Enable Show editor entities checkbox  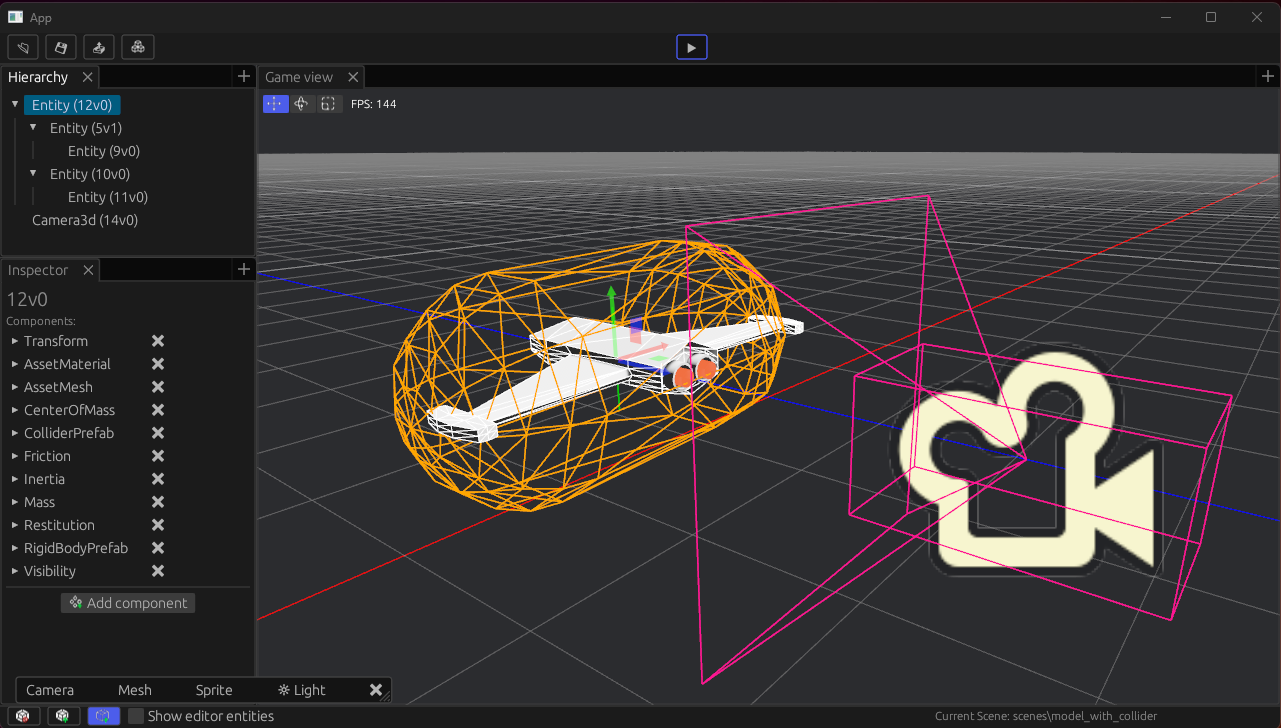click(x=137, y=716)
